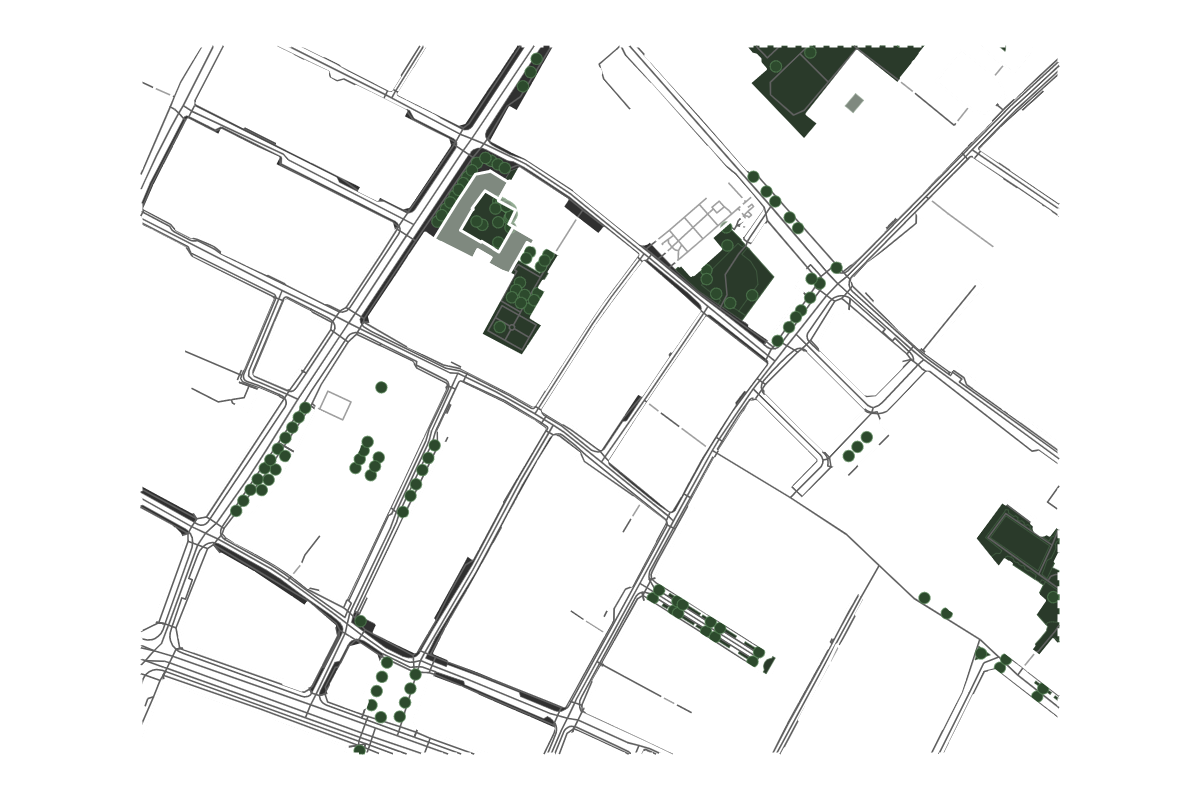This screenshot has height=800, width=1200.
Task: Click the small gray diamond-shaped block beside the top park
Action: pos(854,103)
